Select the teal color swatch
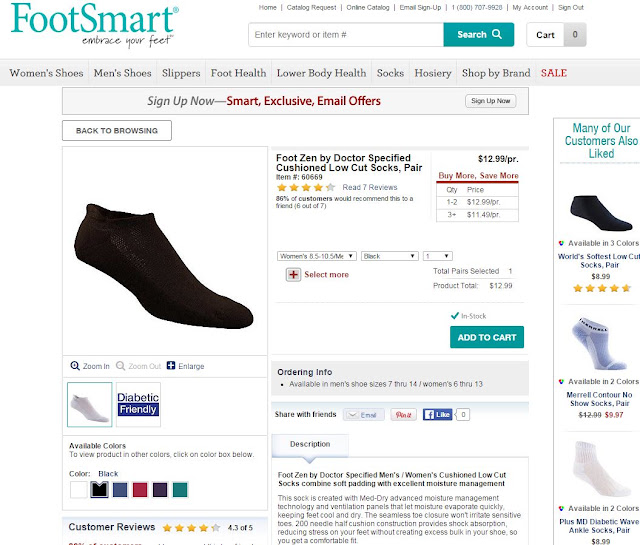 pos(180,489)
